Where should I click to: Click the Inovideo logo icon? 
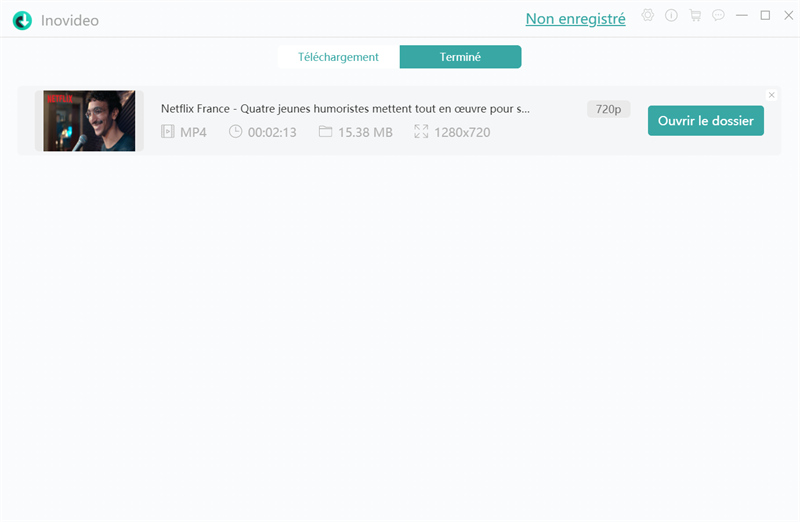tap(22, 20)
